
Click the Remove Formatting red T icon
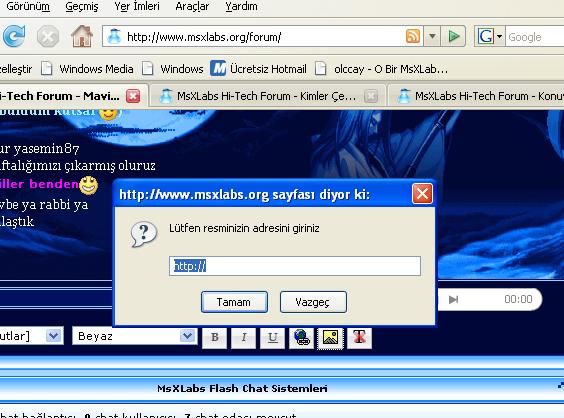click(x=359, y=337)
